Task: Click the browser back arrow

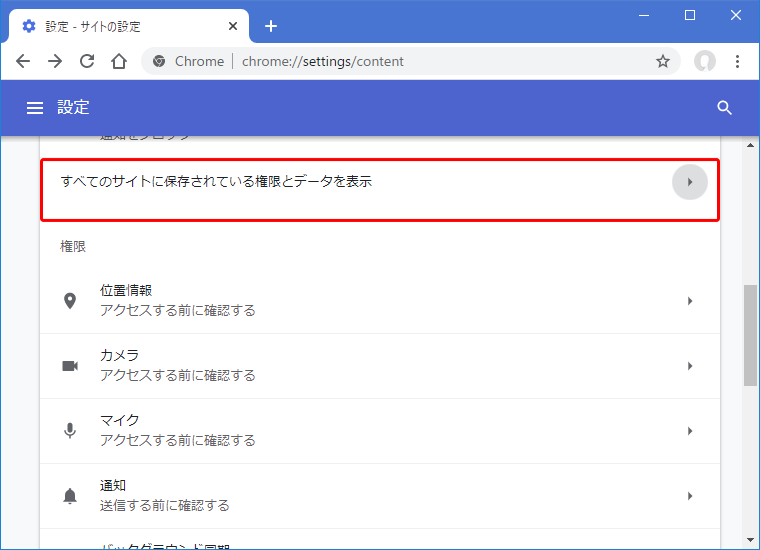Action: tap(23, 61)
